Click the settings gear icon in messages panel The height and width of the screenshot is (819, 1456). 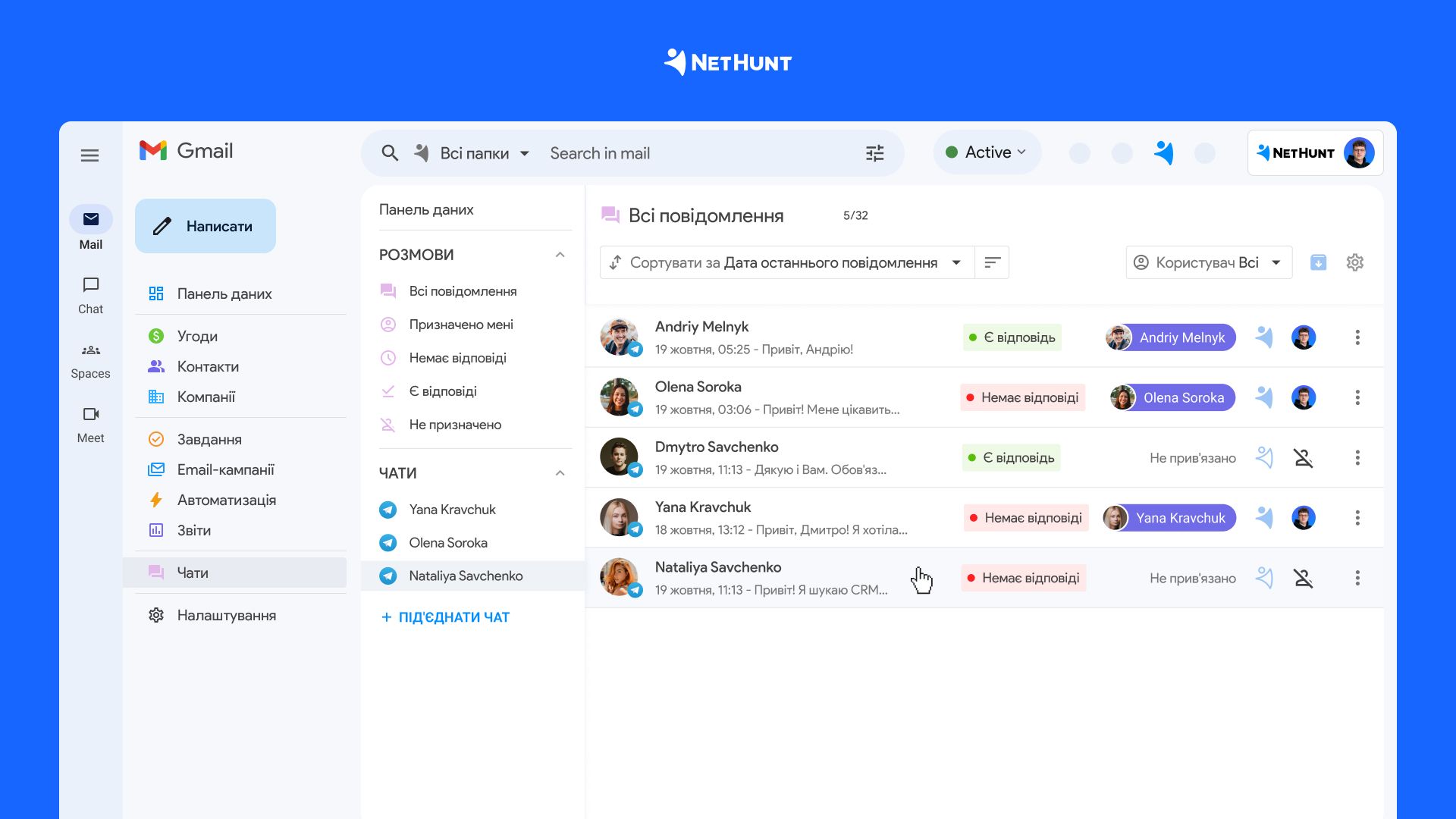[x=1355, y=262]
